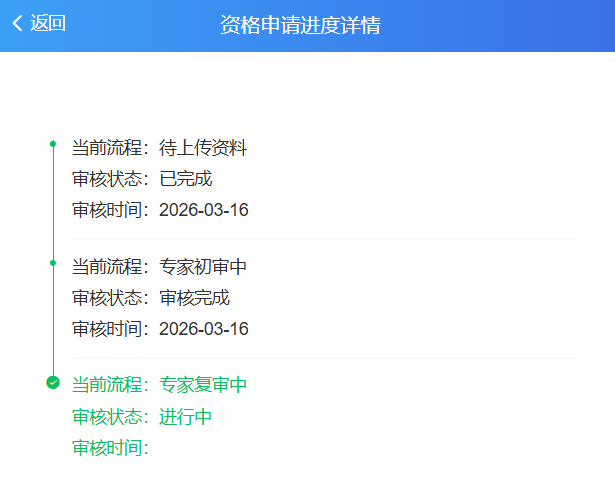Click the back chevron arrow icon

(x=17, y=24)
